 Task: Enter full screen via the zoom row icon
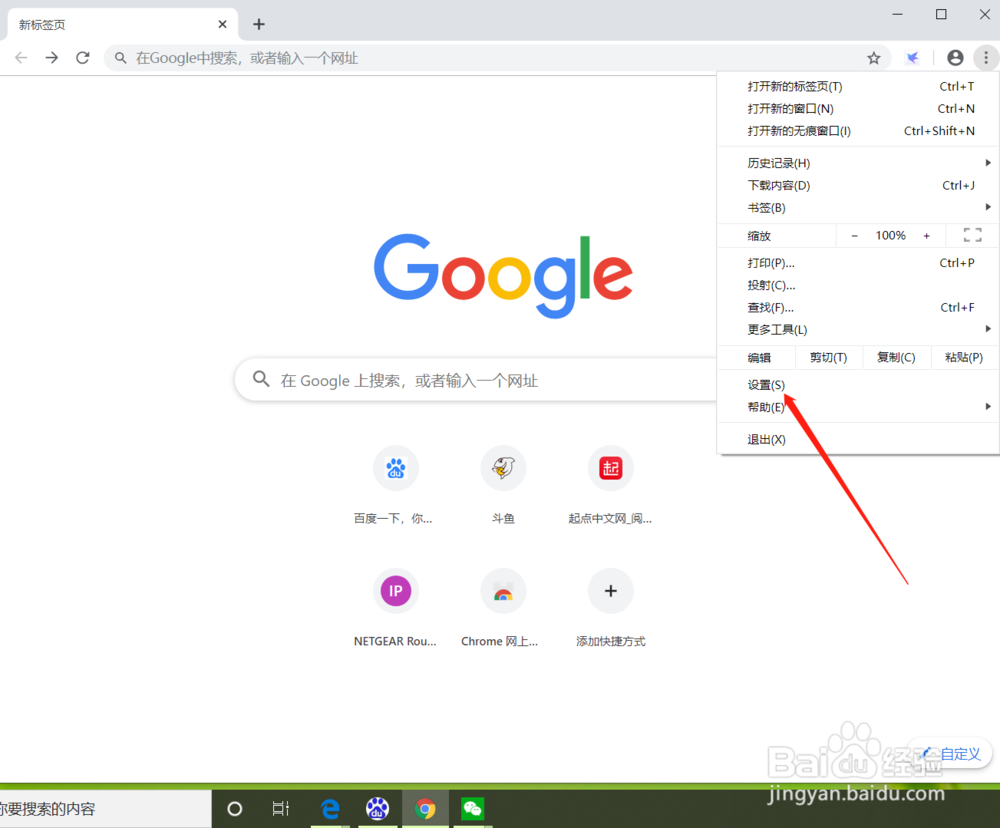pos(971,235)
